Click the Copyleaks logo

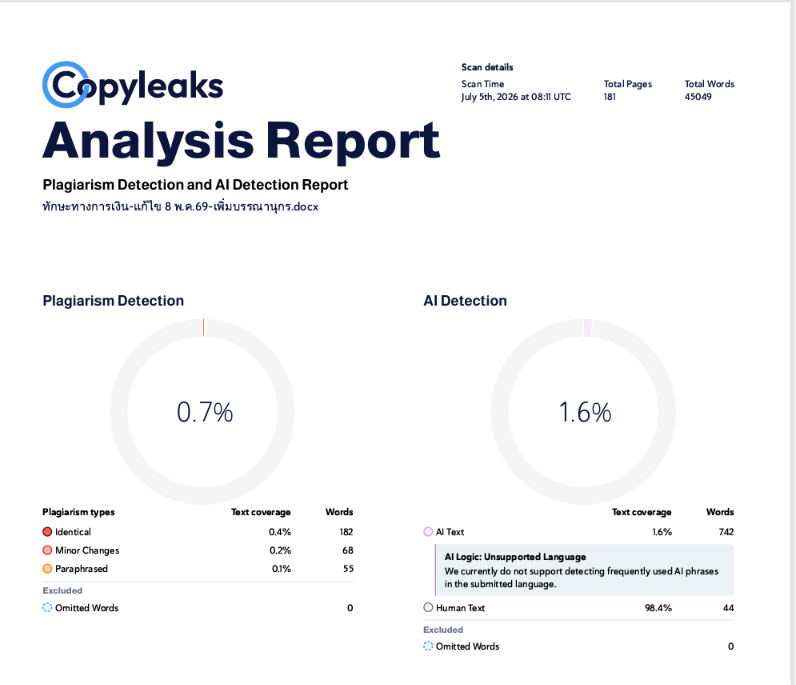click(x=132, y=85)
